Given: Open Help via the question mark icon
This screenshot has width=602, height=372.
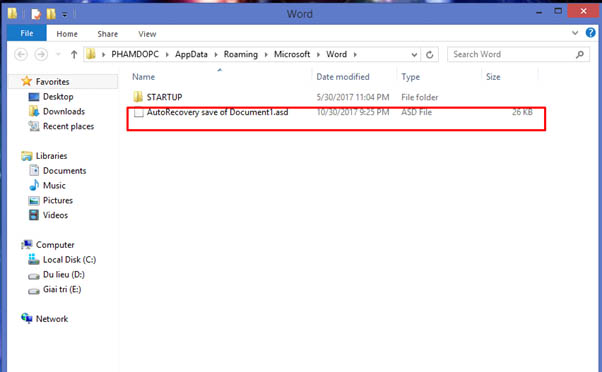Looking at the screenshot, I should click(590, 33).
